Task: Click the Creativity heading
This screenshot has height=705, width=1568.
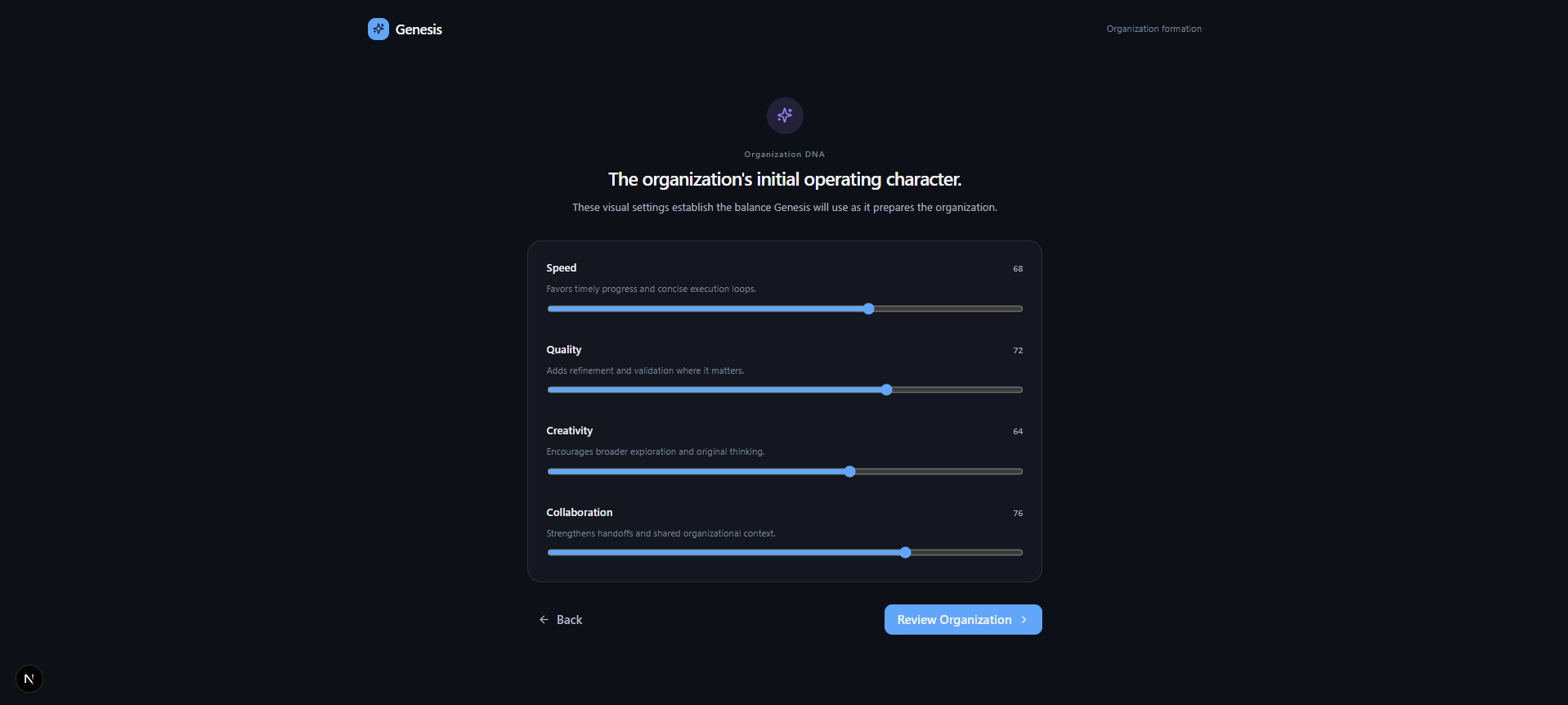Action: [x=570, y=430]
